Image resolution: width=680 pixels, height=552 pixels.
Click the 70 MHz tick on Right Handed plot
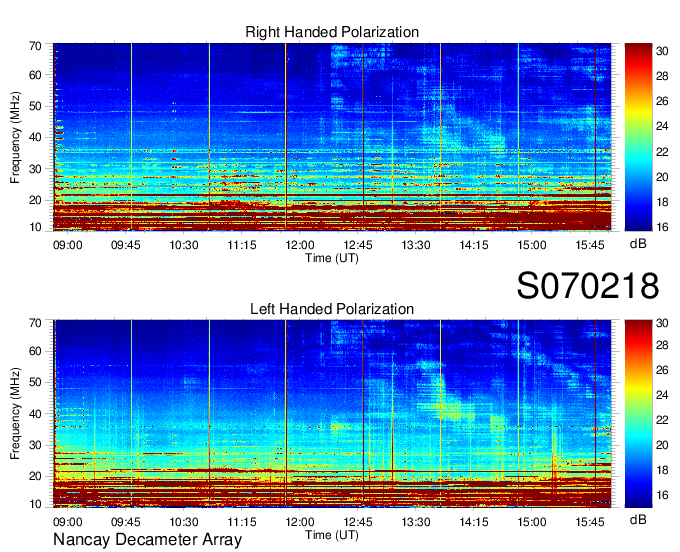coord(36,46)
